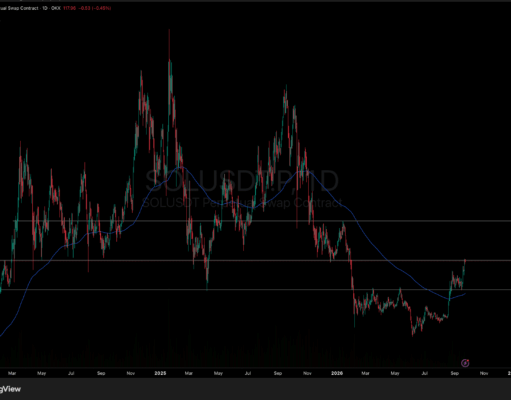
Task: Pick the 2026 label on time axis
Action: pyautogui.click(x=337, y=373)
